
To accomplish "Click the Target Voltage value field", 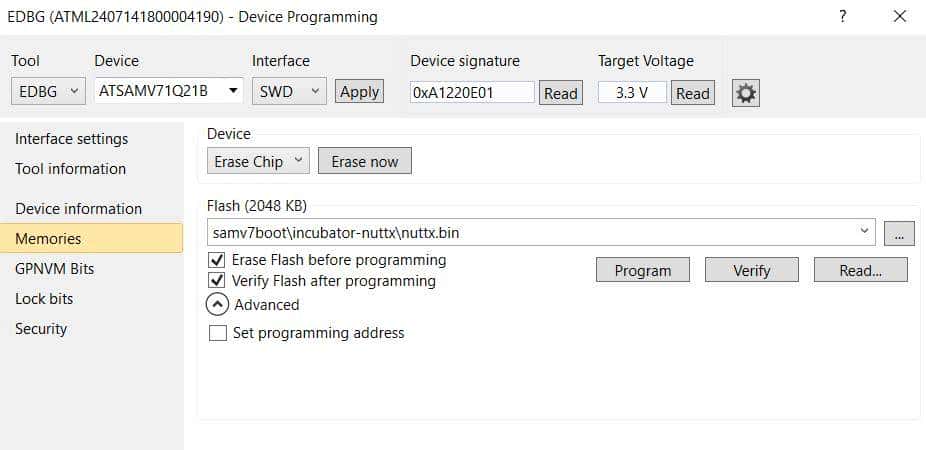I will pyautogui.click(x=632, y=92).
